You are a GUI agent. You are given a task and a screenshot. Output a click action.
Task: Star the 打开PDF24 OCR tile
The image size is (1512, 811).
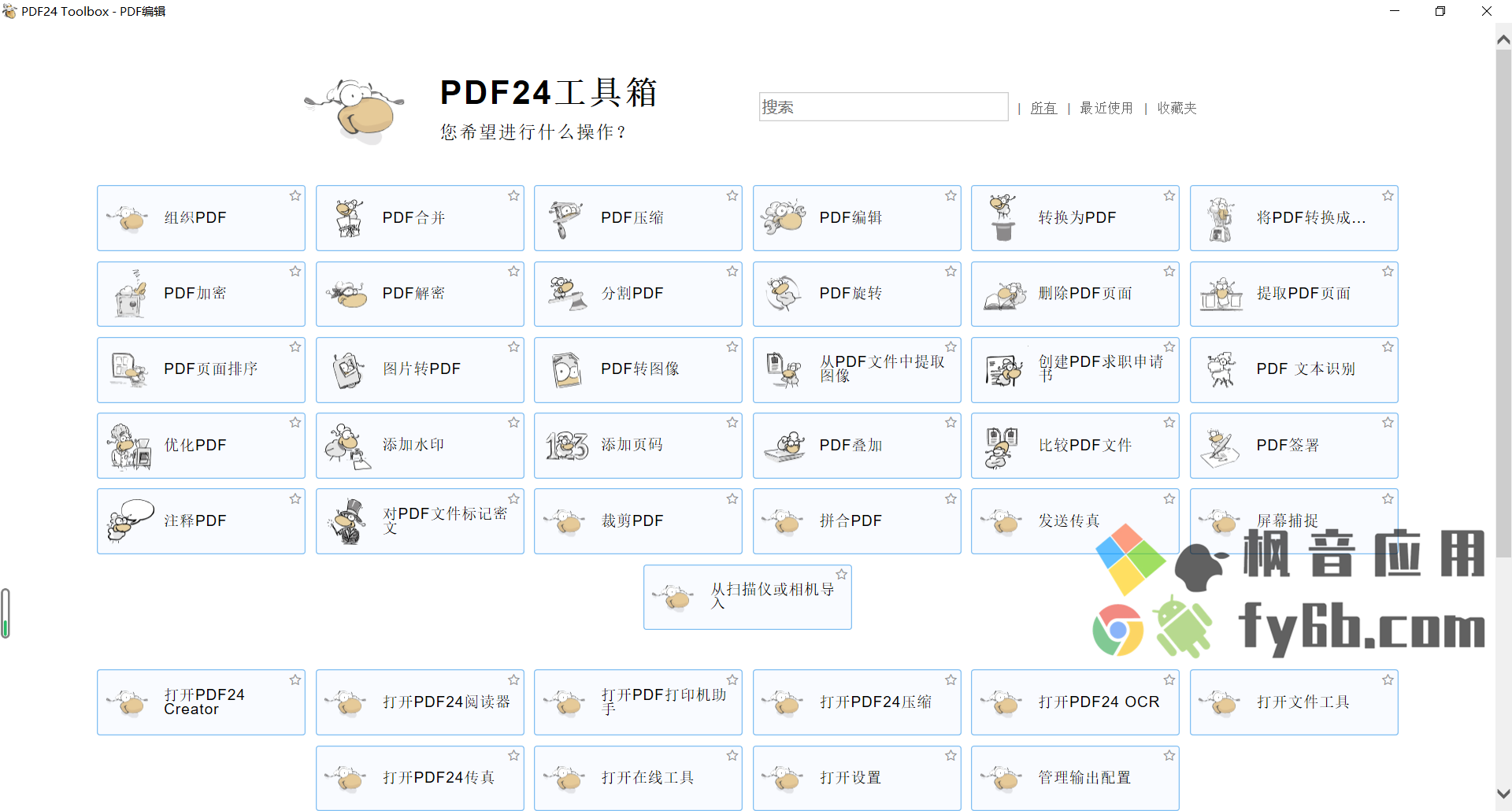coord(1169,680)
